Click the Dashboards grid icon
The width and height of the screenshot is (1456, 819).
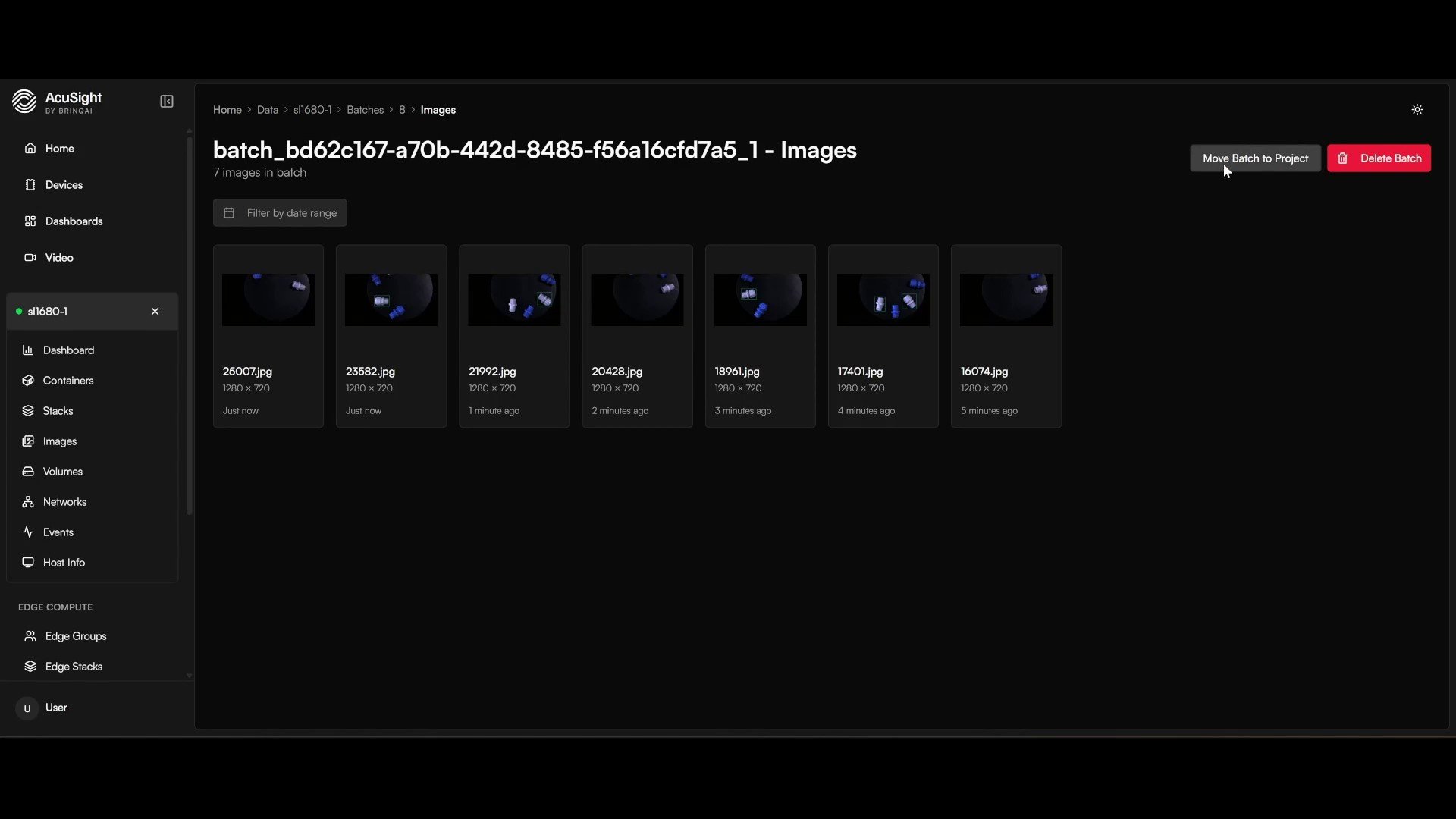click(x=30, y=221)
